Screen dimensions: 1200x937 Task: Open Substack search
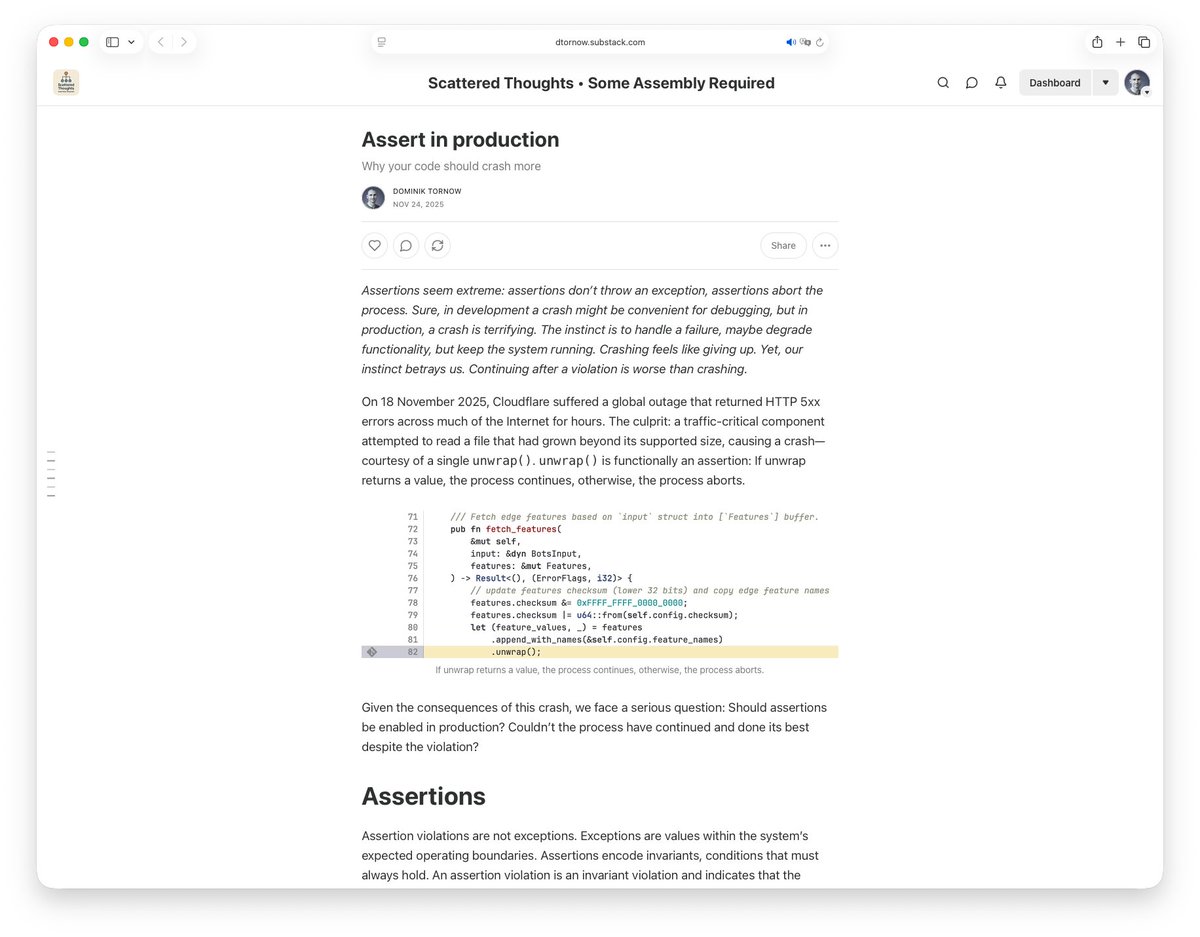942,82
